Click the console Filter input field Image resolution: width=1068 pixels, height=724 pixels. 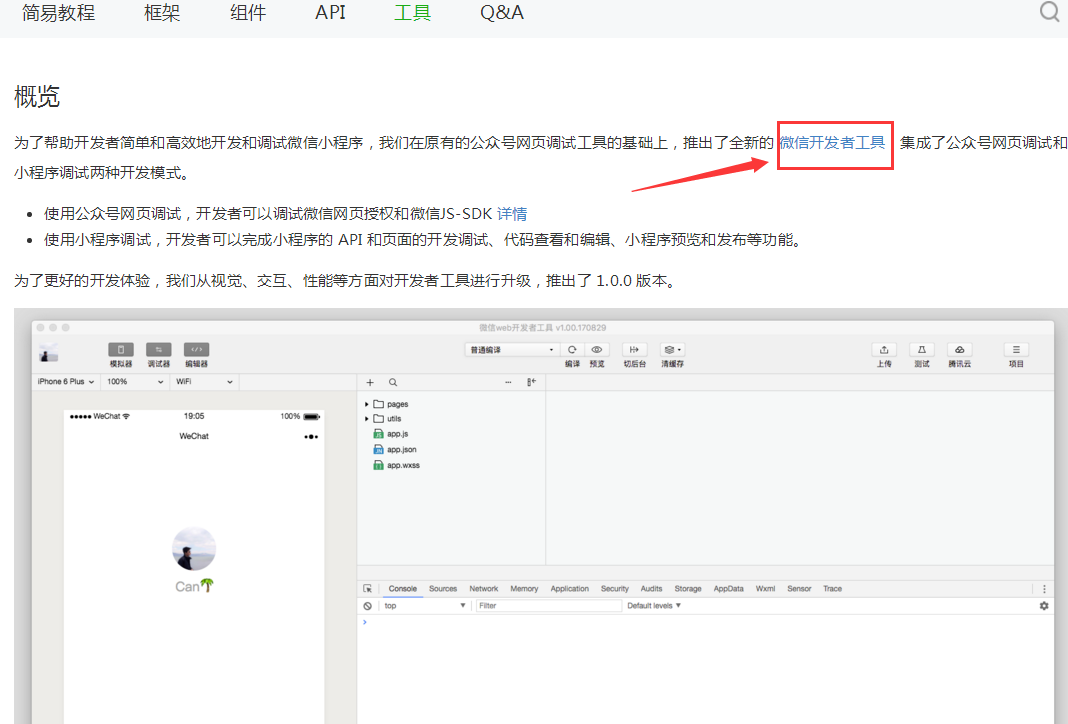coord(548,605)
